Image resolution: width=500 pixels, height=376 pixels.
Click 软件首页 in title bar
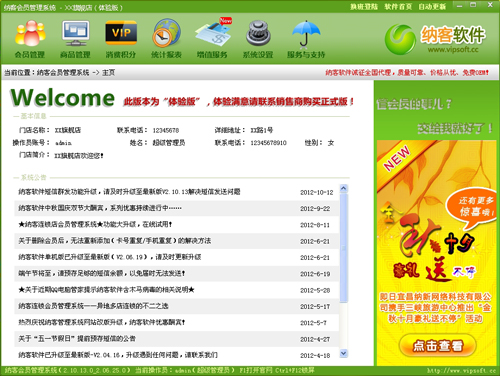click(398, 7)
